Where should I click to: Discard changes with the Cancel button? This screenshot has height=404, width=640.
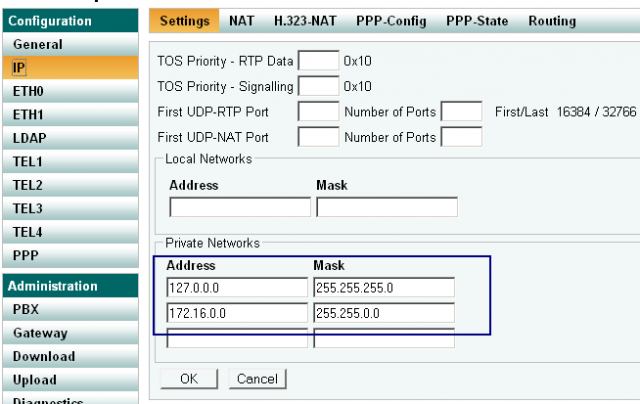click(258, 379)
